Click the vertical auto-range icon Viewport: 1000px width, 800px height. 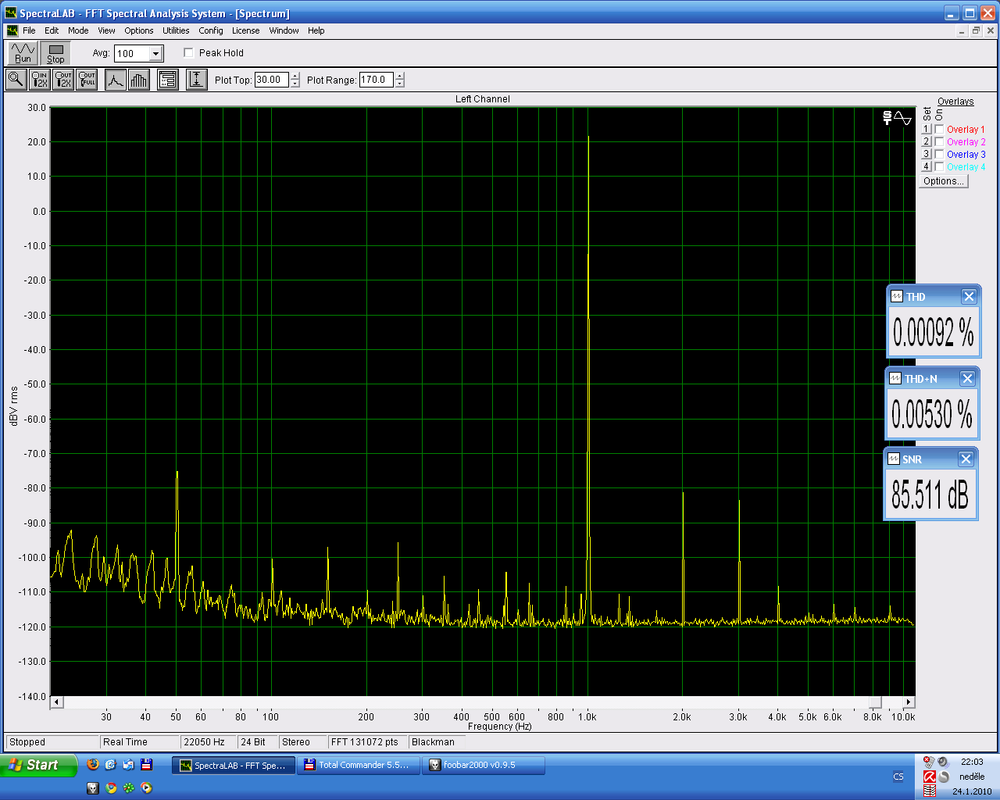[196, 80]
